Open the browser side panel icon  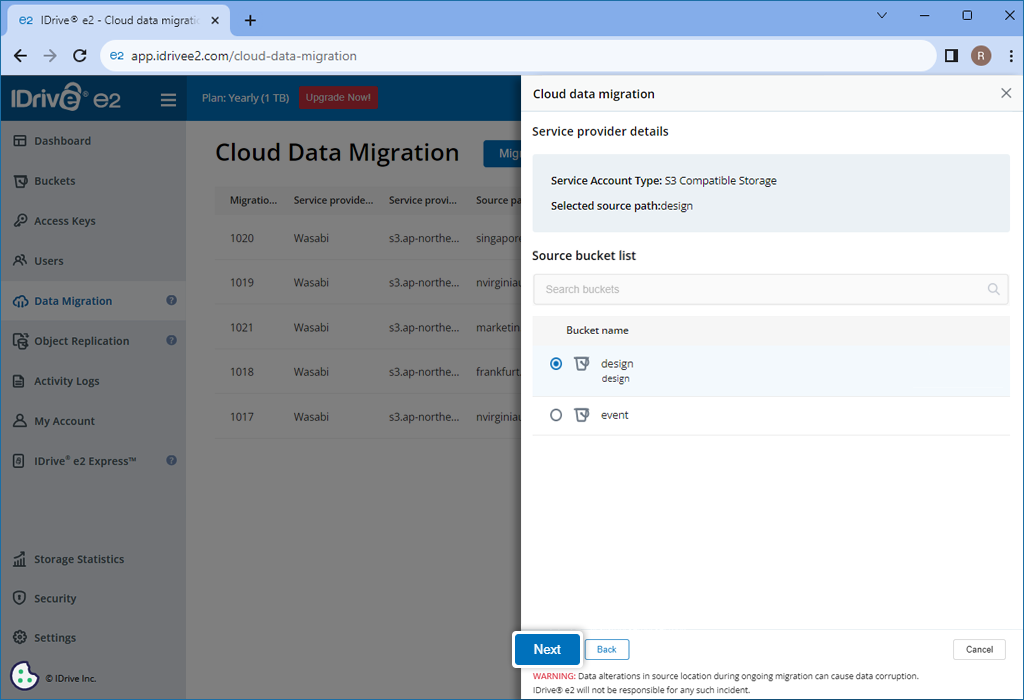click(952, 56)
